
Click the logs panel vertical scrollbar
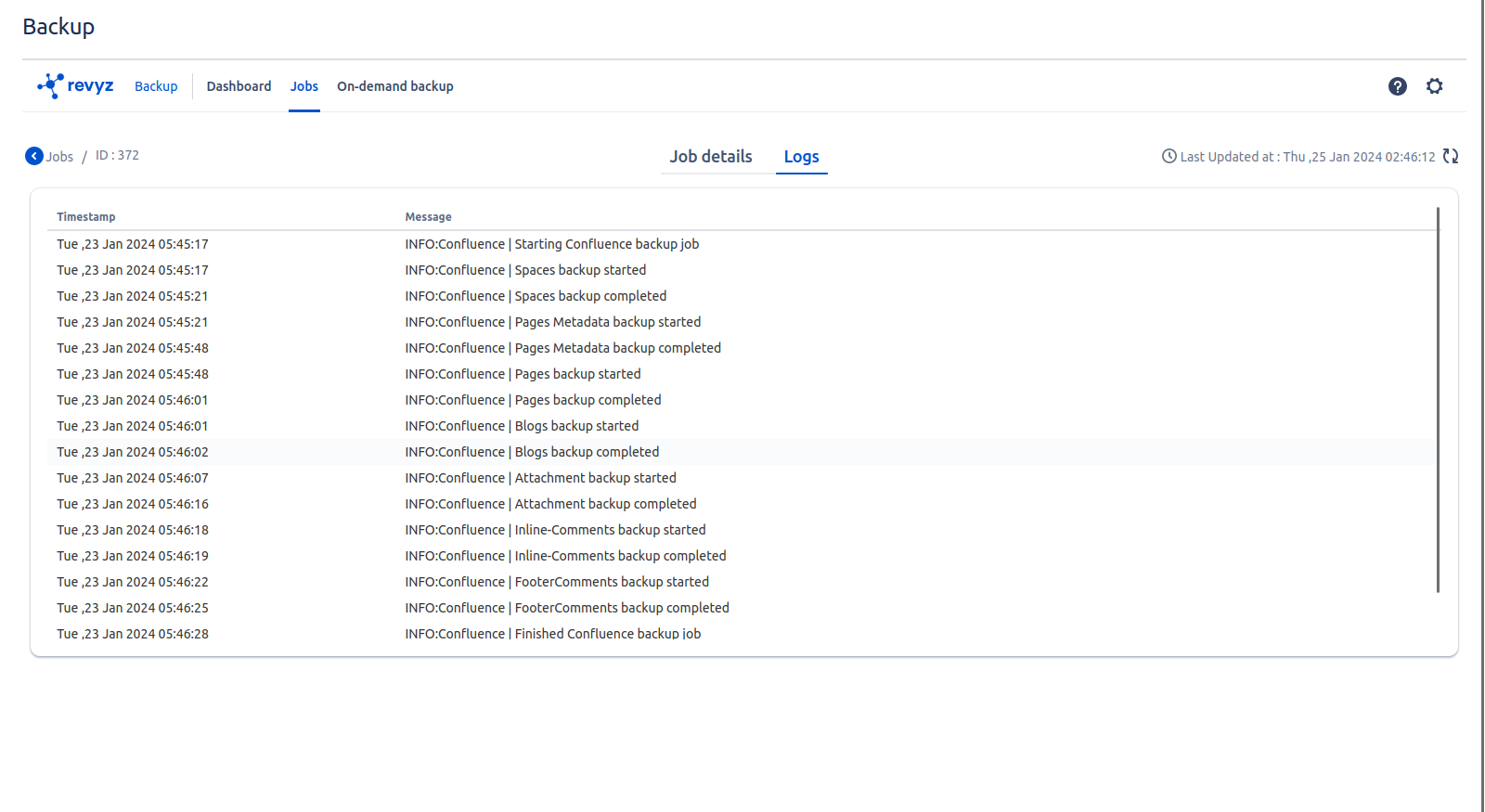coord(1438,399)
